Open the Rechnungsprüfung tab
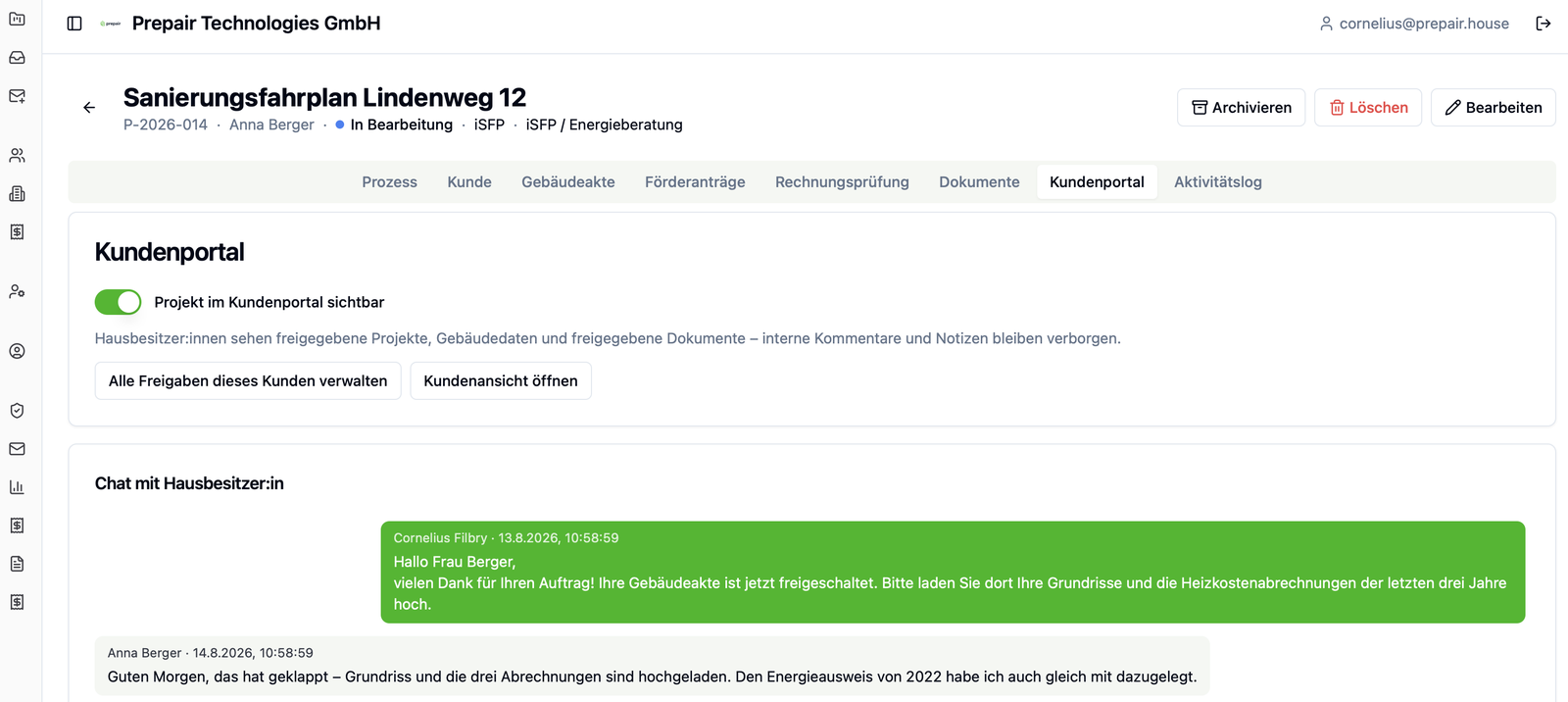This screenshot has width=1568, height=702. click(842, 182)
